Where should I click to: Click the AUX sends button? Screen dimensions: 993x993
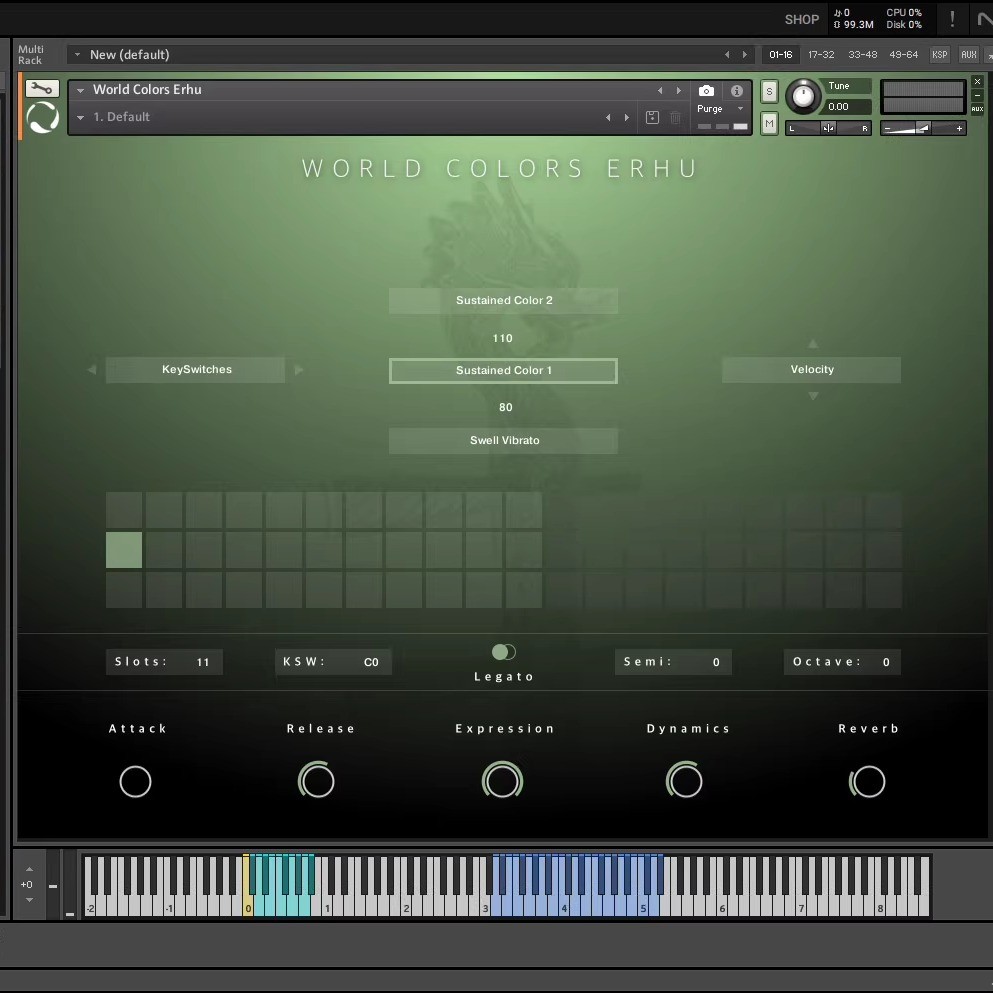coord(968,55)
